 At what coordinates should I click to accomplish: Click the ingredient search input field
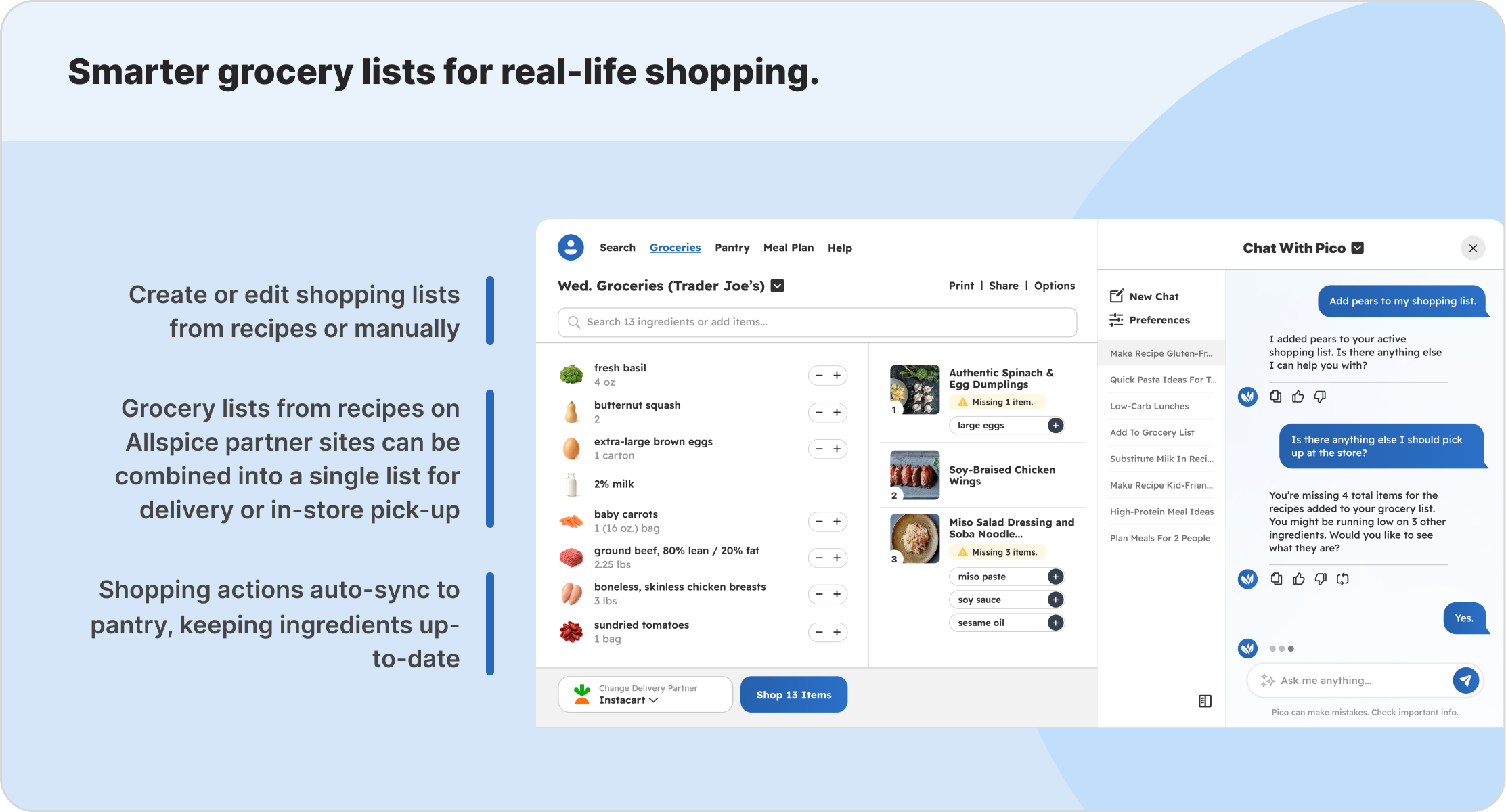pos(817,322)
